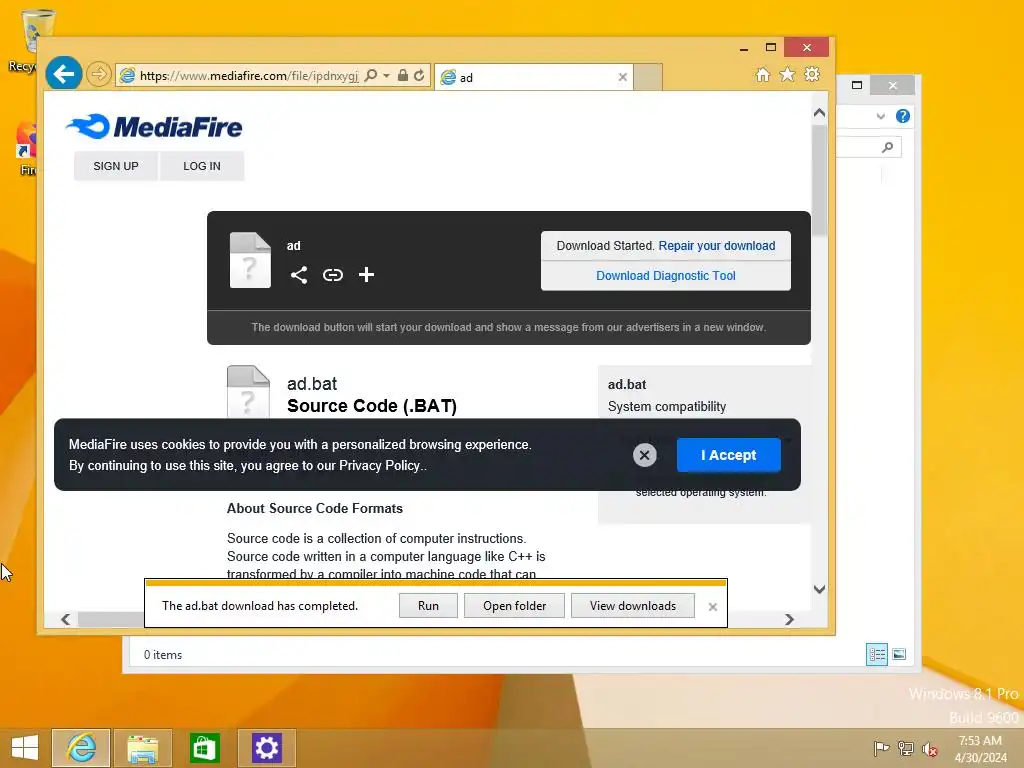
Task: Click the Privacy Policy link in cookie banner
Action: point(379,466)
